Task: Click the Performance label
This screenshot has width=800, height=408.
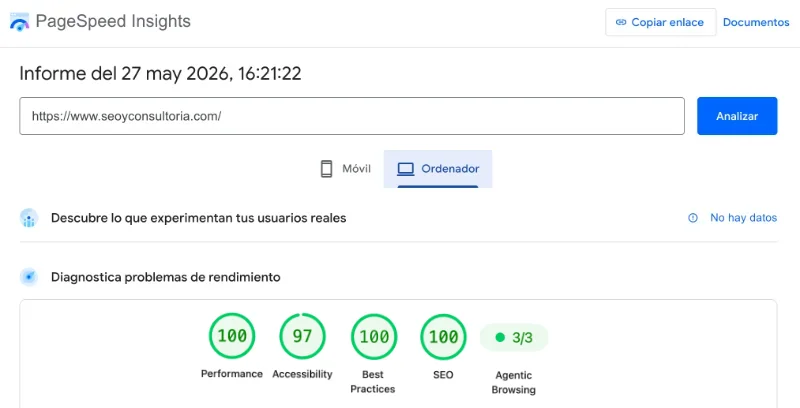Action: pos(232,374)
